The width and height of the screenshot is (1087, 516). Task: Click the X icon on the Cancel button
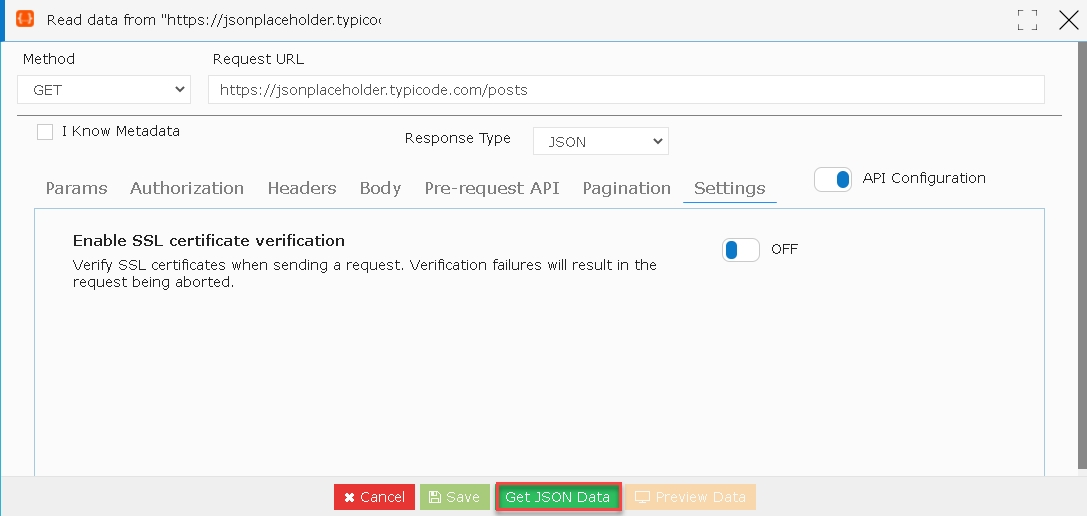click(349, 497)
